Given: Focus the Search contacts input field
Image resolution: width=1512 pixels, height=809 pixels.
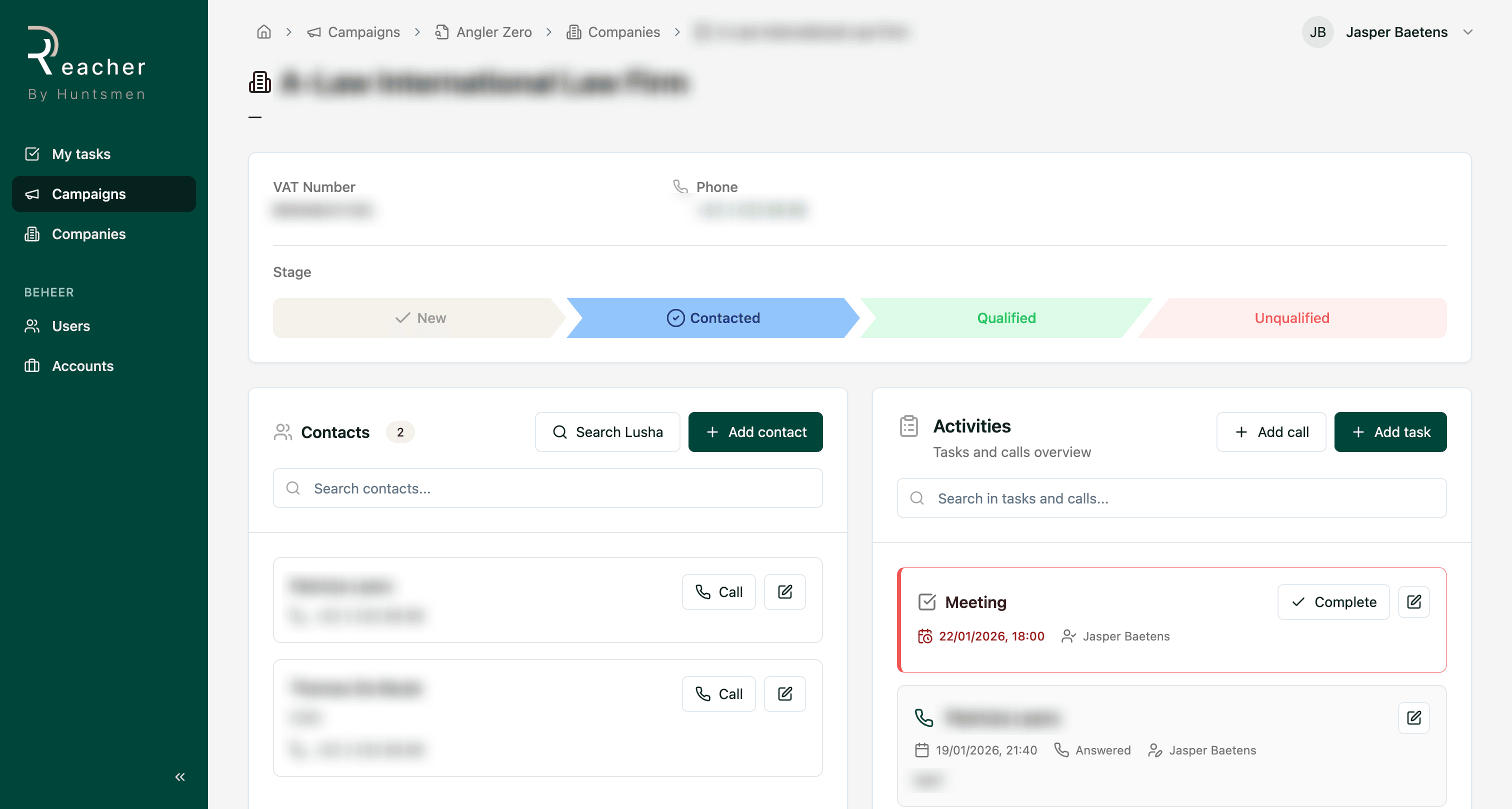Looking at the screenshot, I should [x=547, y=488].
